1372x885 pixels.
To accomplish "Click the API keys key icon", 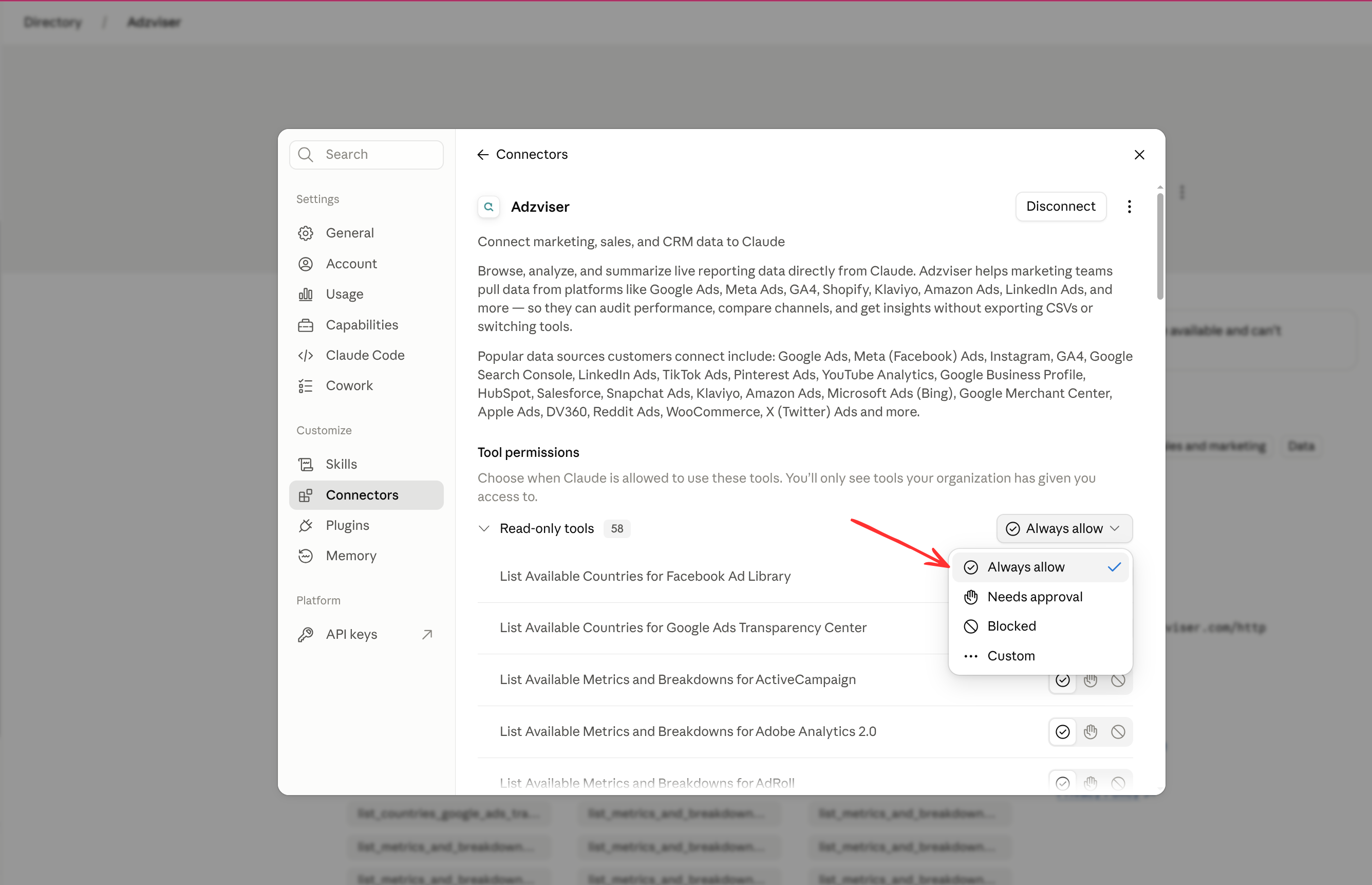I will pyautogui.click(x=306, y=634).
